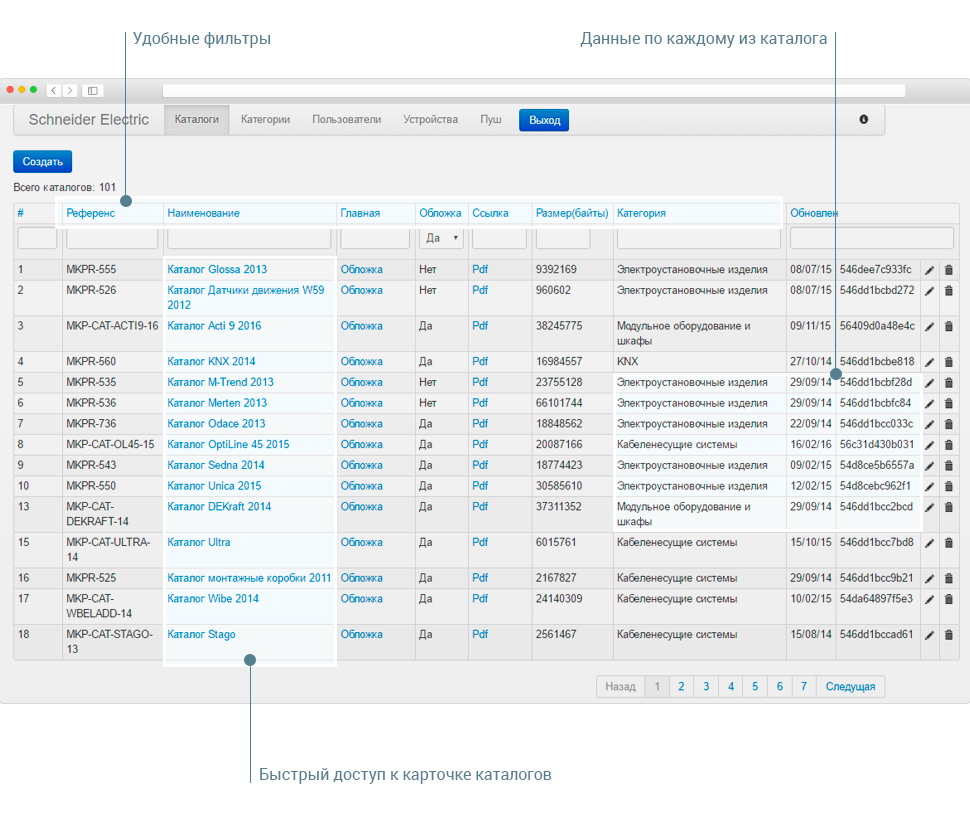The height and width of the screenshot is (818, 970).
Task: Focus the Категория filter input
Action: pyautogui.click(x=698, y=238)
